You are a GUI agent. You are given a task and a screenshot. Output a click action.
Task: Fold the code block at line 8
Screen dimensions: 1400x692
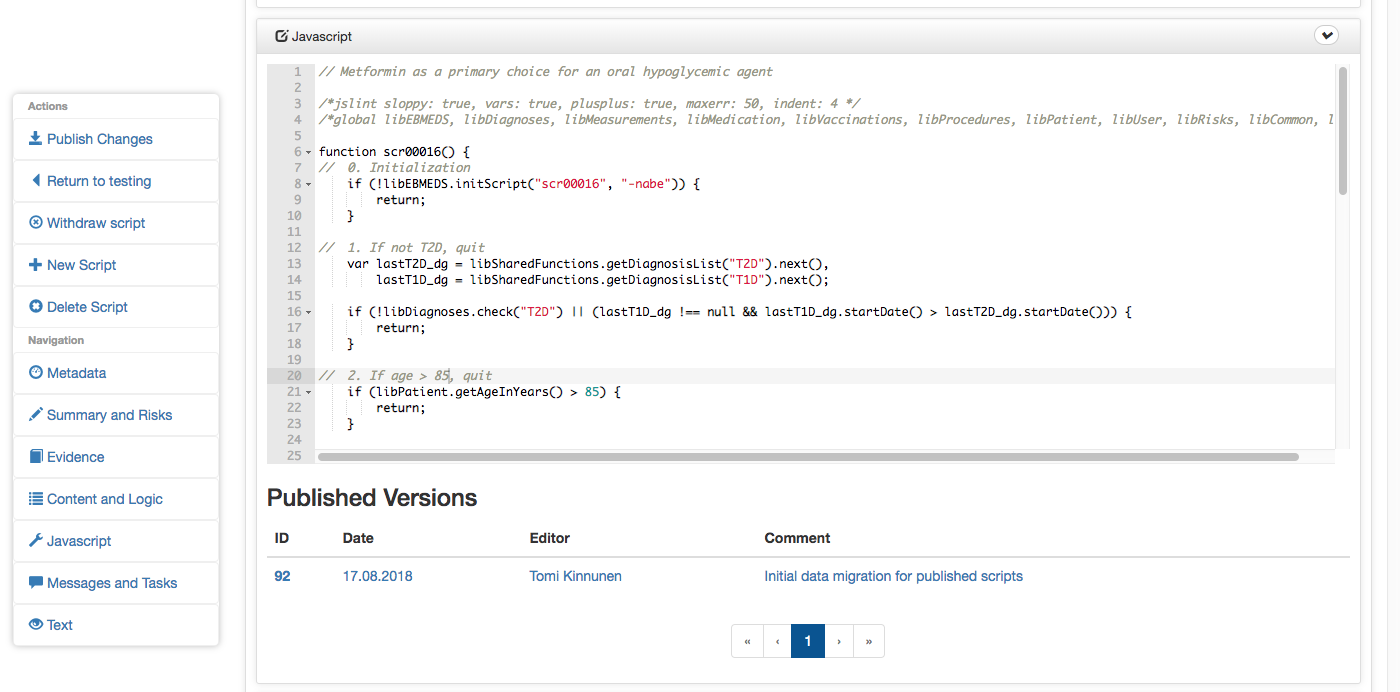point(308,184)
